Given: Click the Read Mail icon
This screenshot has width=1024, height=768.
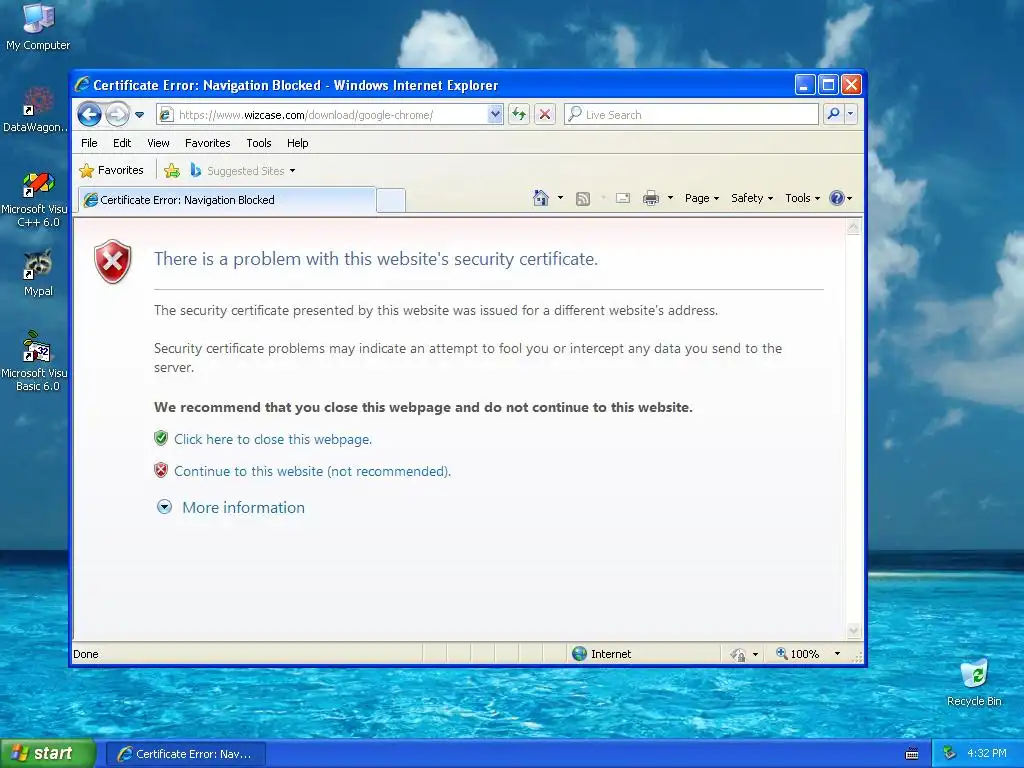Looking at the screenshot, I should pos(623,198).
